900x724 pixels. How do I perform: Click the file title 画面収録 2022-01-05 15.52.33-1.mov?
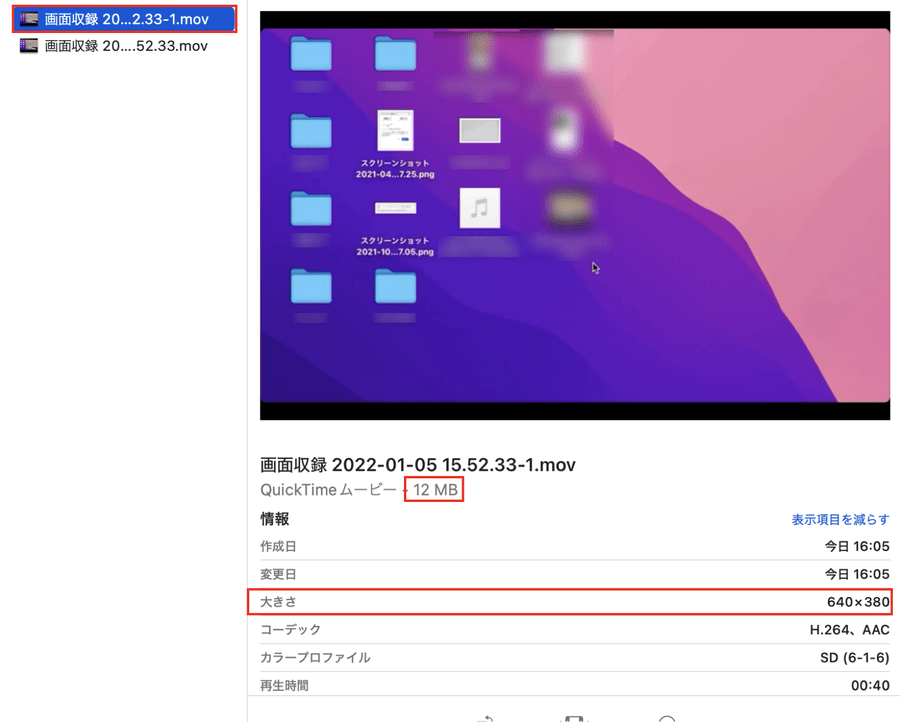coord(417,464)
